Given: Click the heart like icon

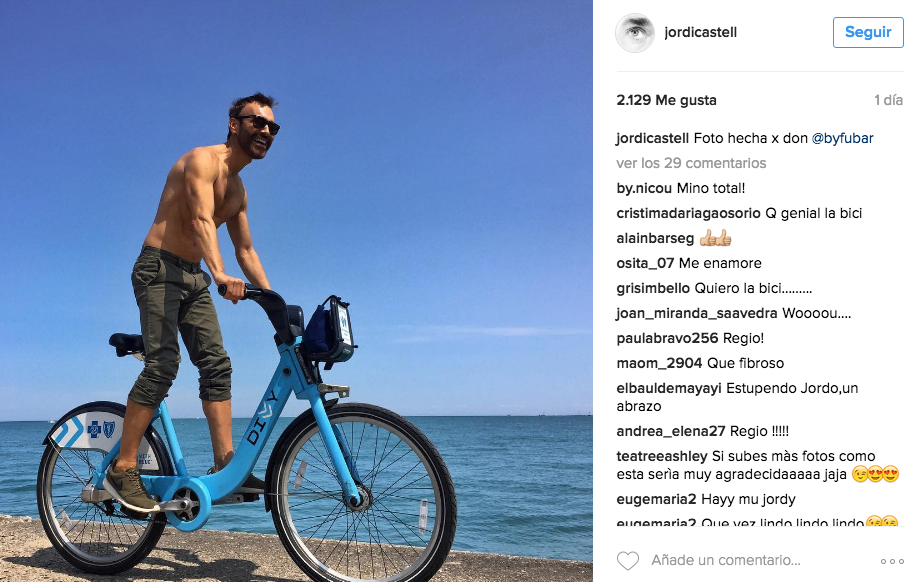Looking at the screenshot, I should [628, 561].
